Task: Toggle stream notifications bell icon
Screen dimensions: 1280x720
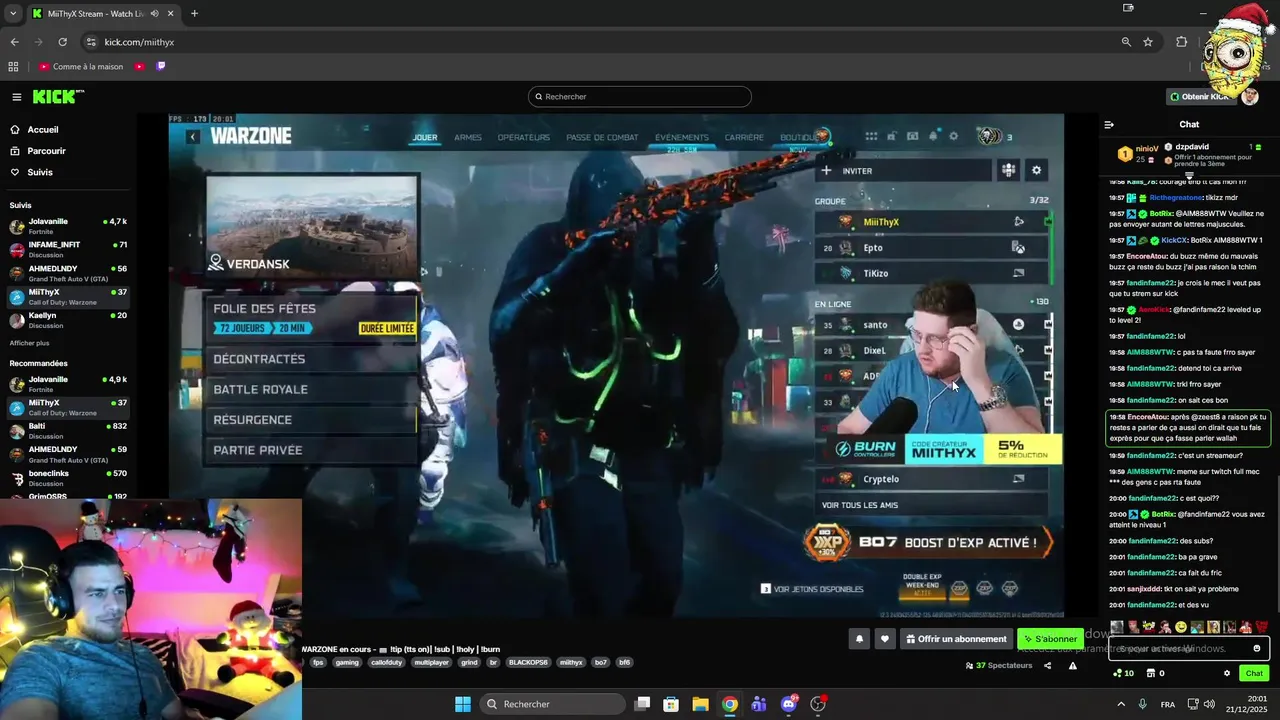Action: click(859, 639)
